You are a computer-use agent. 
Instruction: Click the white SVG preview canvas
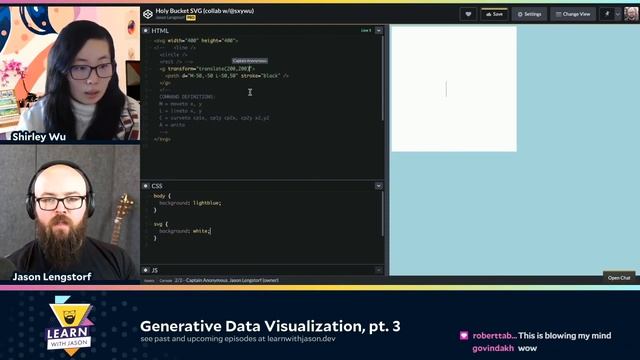tap(454, 89)
